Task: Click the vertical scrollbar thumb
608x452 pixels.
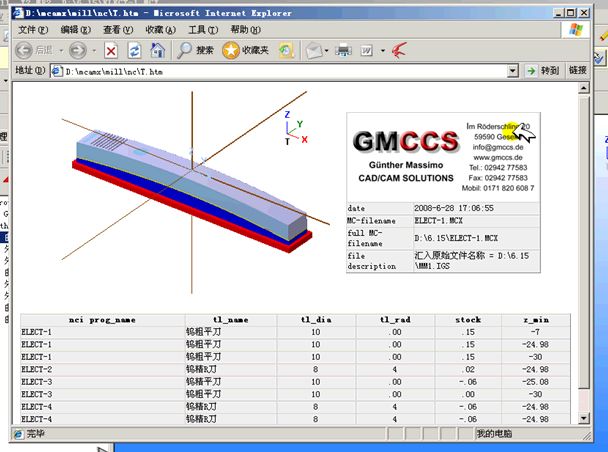Action: 584,242
